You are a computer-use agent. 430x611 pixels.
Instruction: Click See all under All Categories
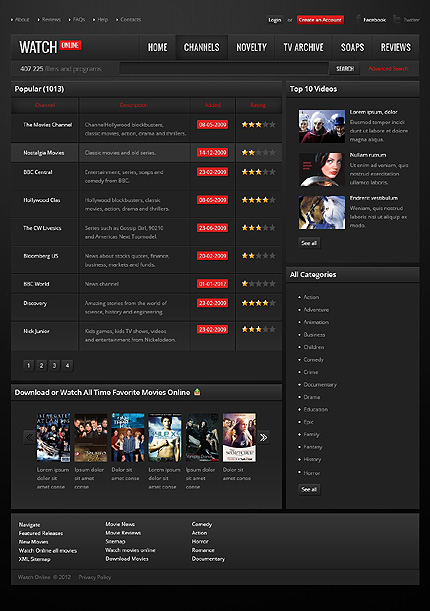click(x=309, y=489)
